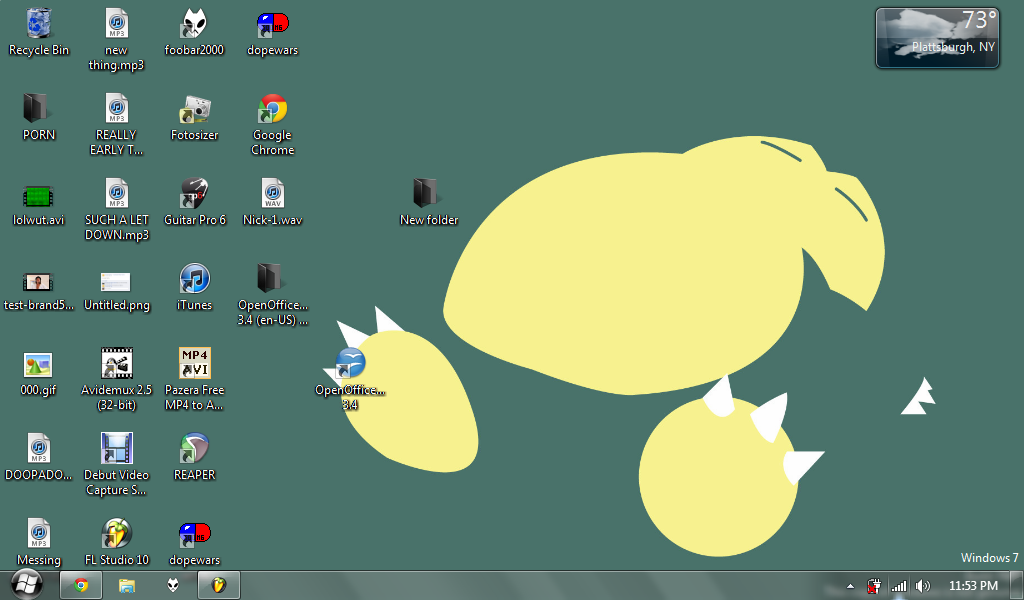
Task: Open Windows Explorer from the taskbar
Action: point(127,585)
